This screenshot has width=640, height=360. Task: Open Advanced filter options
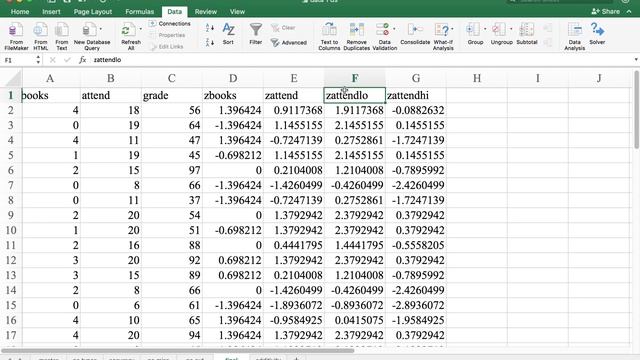289,42
